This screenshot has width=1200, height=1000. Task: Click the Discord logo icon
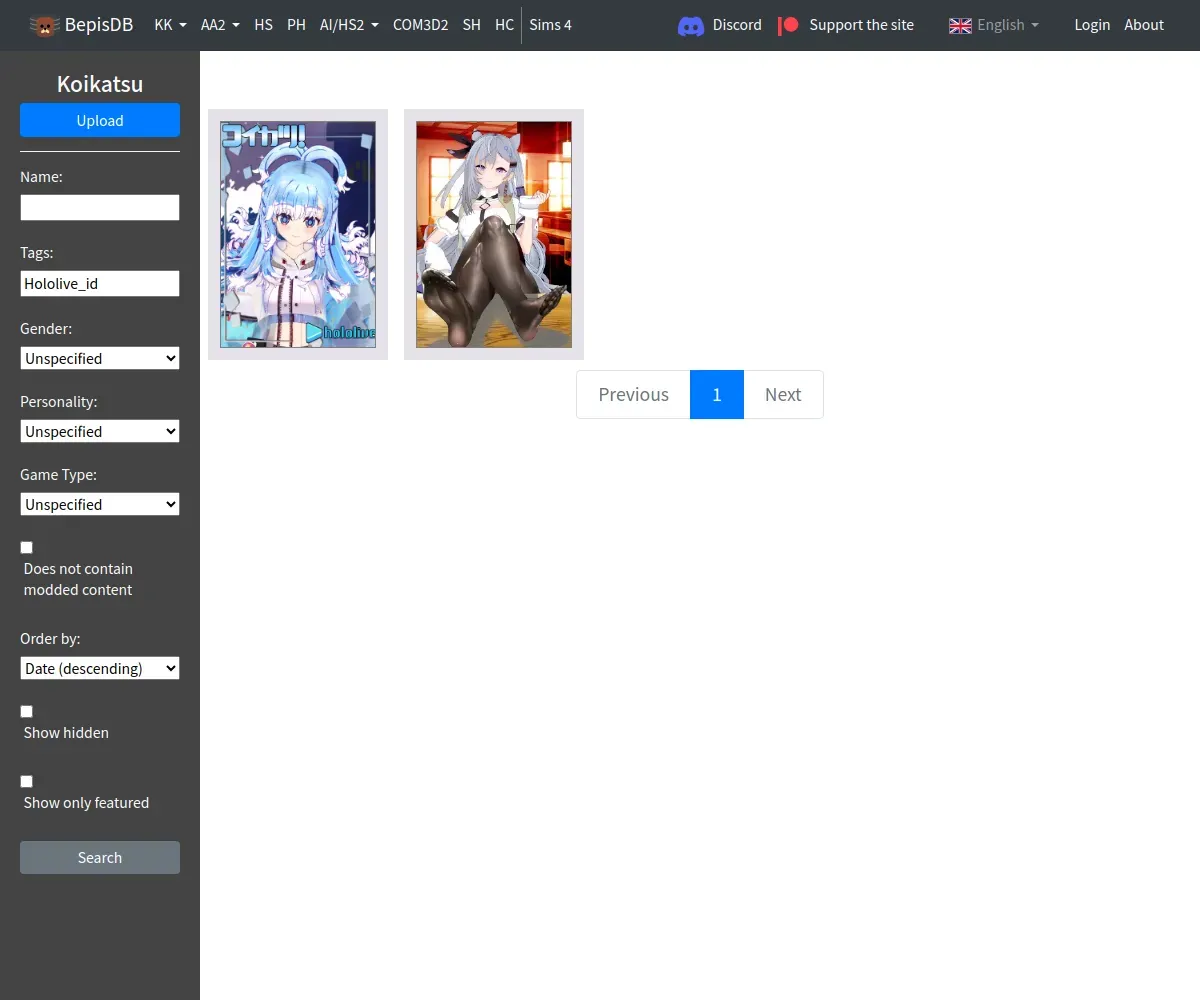[691, 25]
